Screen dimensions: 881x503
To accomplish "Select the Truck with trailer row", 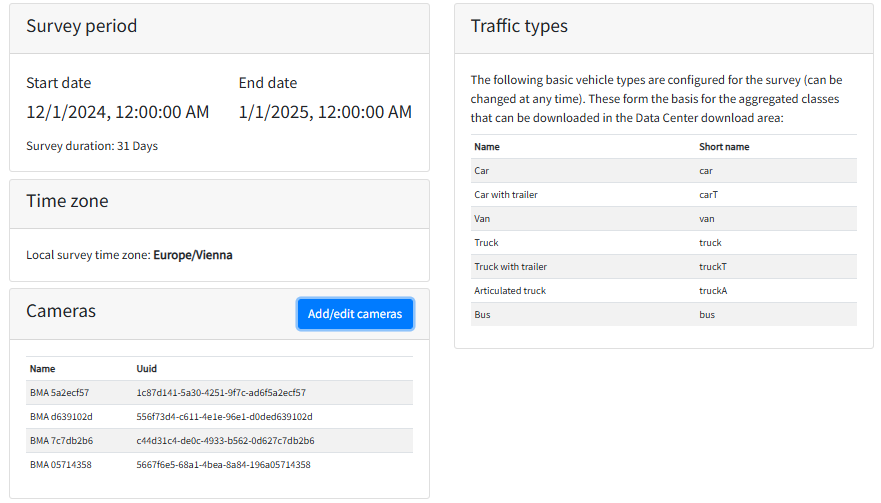I will coord(664,267).
